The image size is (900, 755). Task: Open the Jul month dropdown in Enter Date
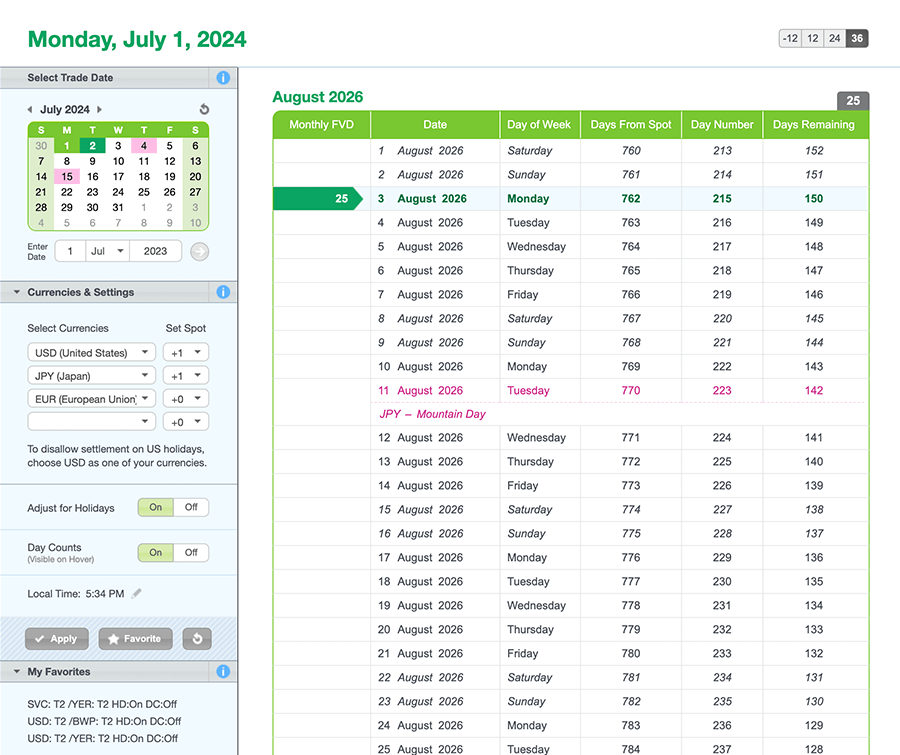107,251
